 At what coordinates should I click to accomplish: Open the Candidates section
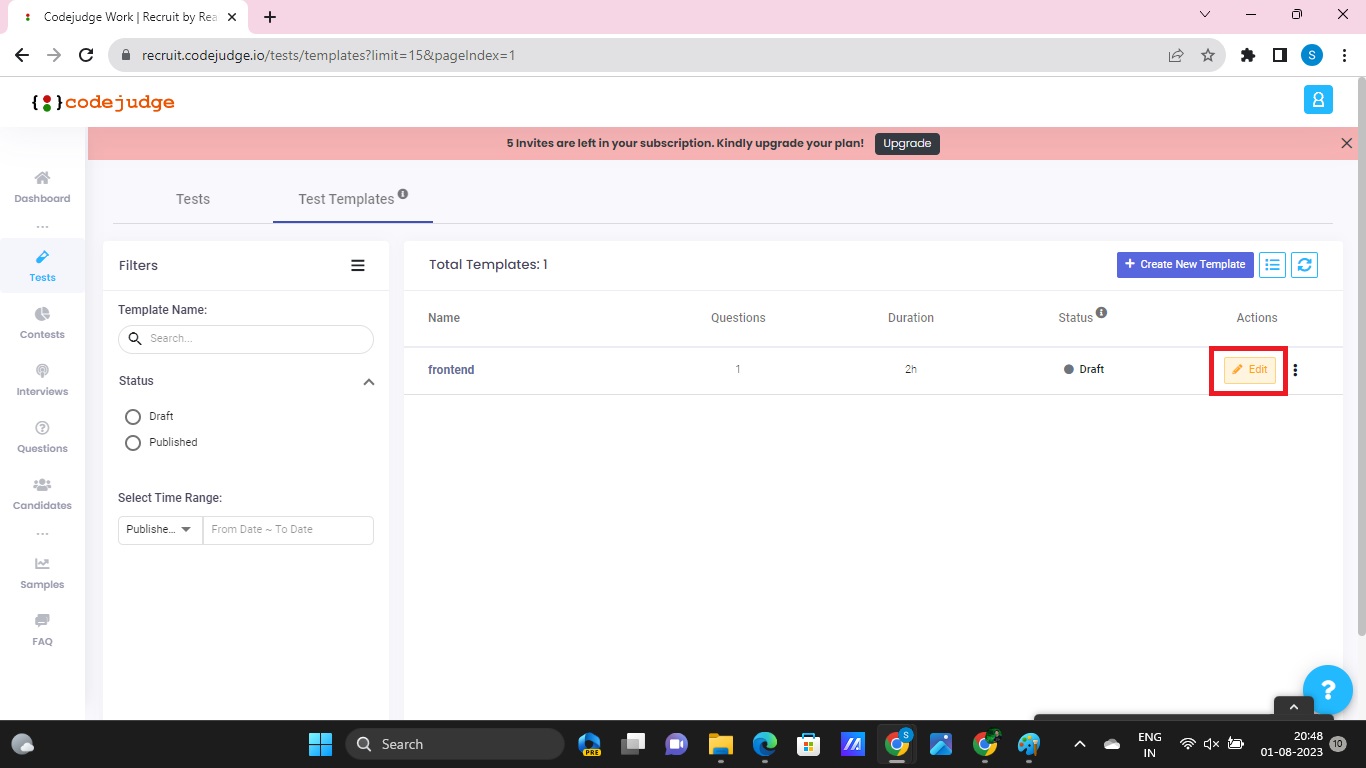pyautogui.click(x=42, y=494)
